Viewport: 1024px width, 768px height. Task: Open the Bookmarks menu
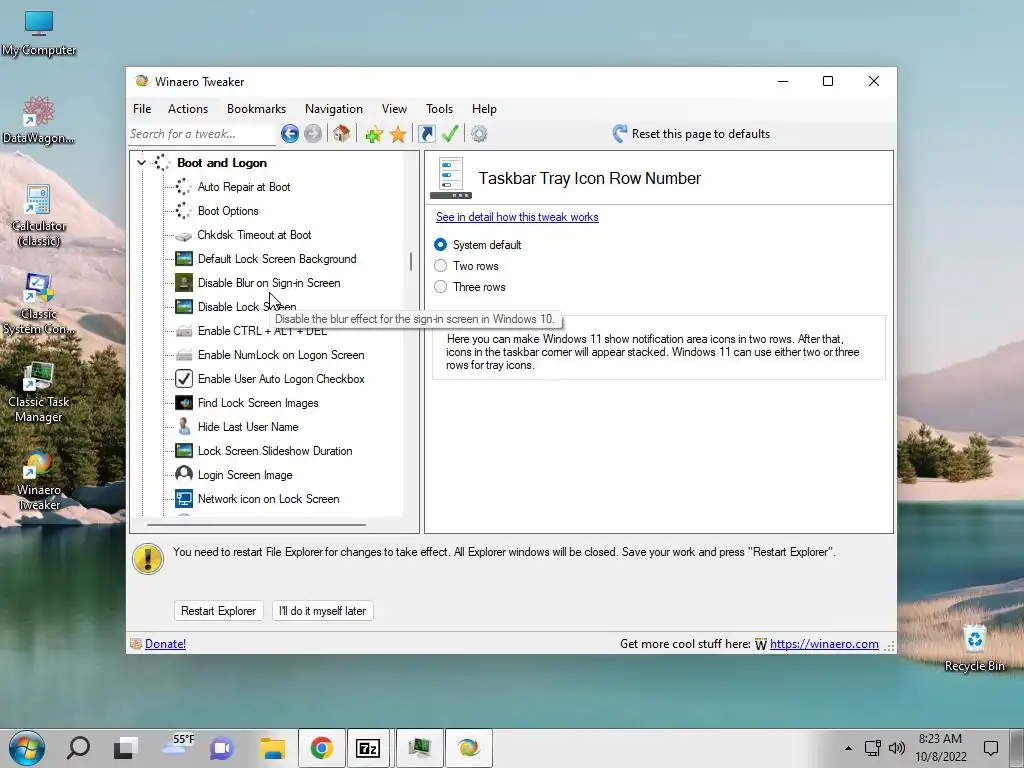[x=256, y=109]
